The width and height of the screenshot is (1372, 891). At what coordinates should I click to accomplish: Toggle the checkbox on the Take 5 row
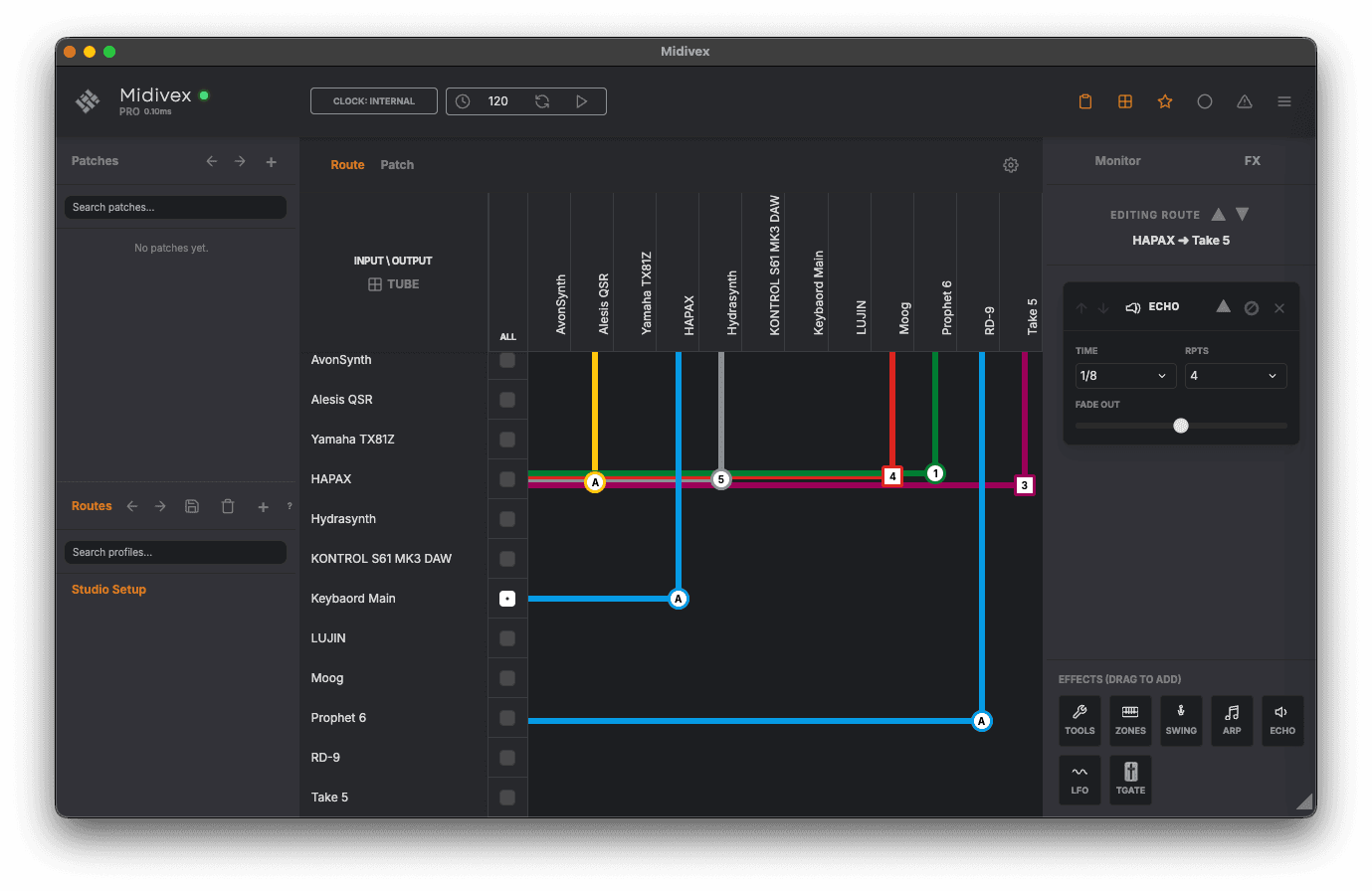click(507, 797)
